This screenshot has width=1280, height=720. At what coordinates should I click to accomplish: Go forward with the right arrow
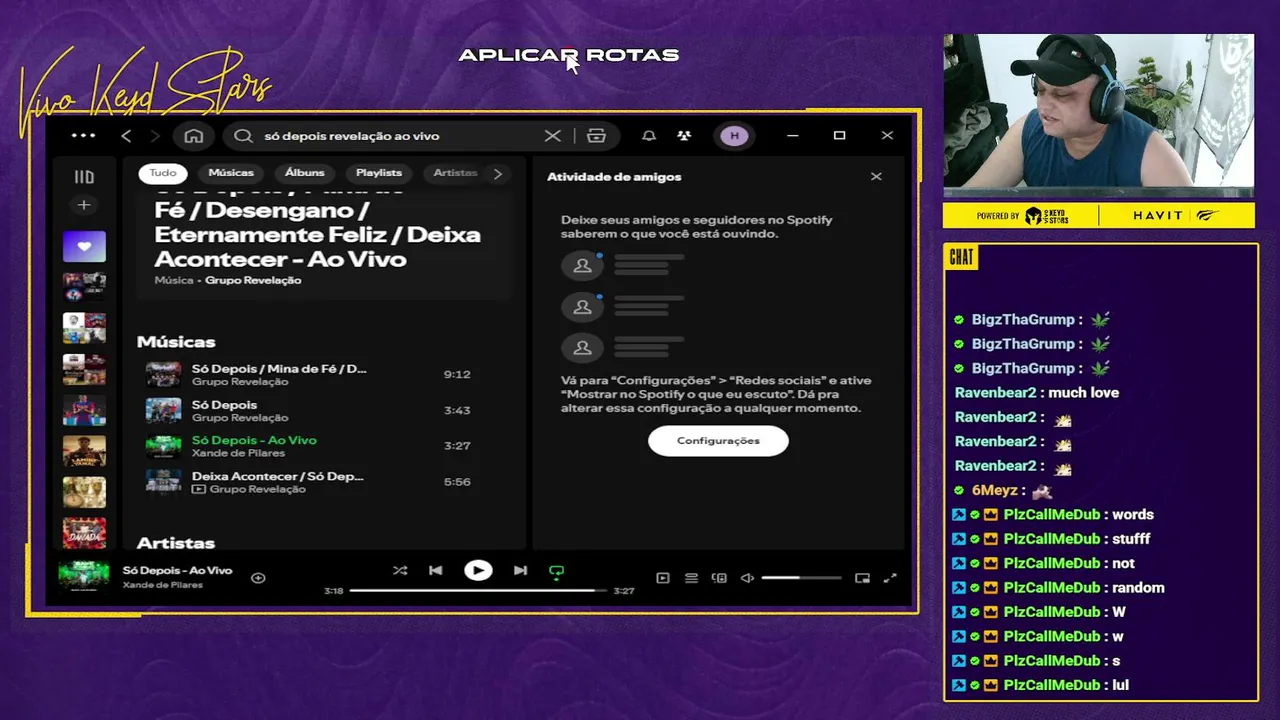click(154, 136)
